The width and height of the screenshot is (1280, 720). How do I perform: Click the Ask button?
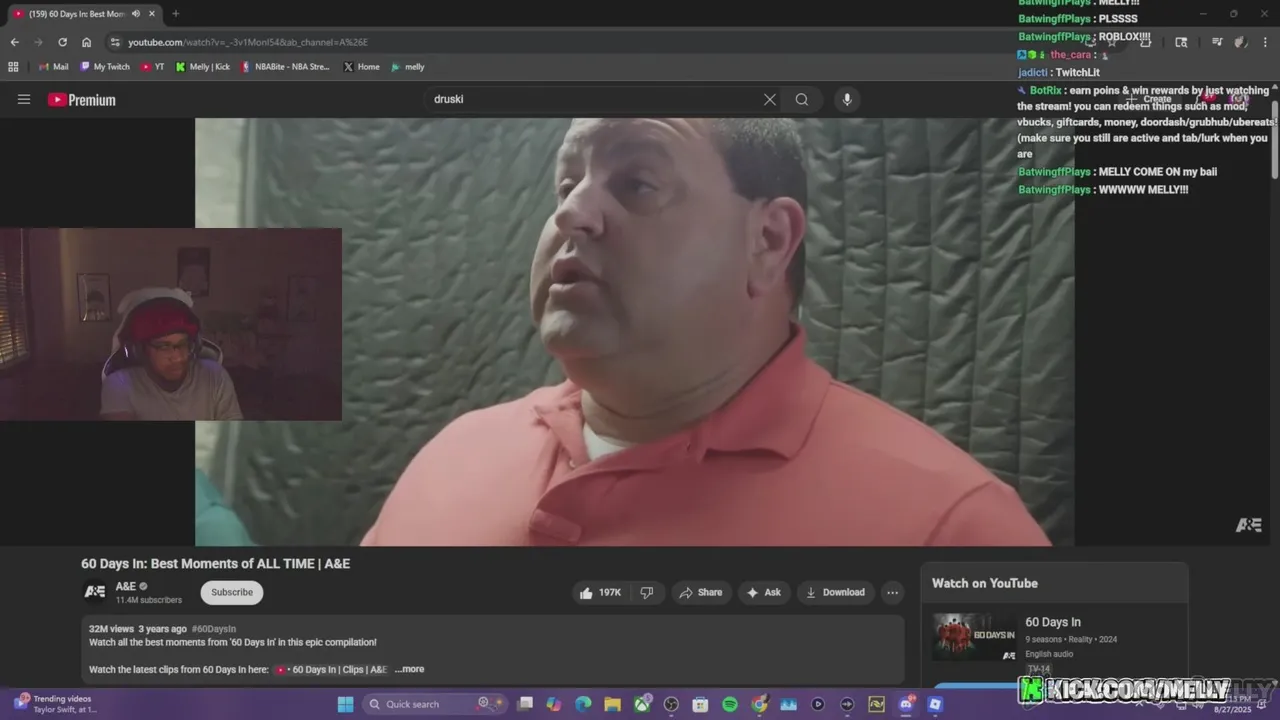click(763, 592)
